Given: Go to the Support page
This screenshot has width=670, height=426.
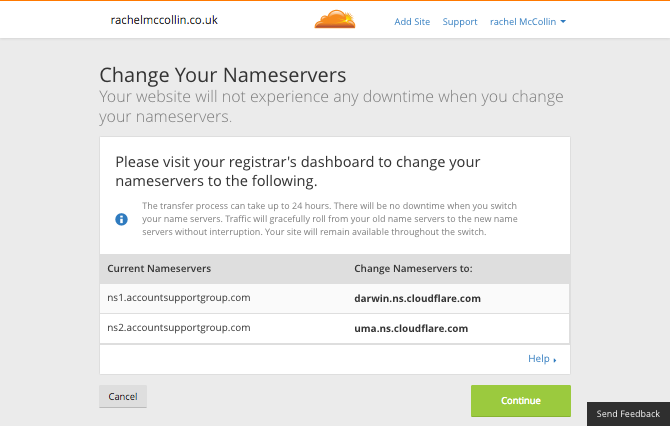Looking at the screenshot, I should point(460,22).
